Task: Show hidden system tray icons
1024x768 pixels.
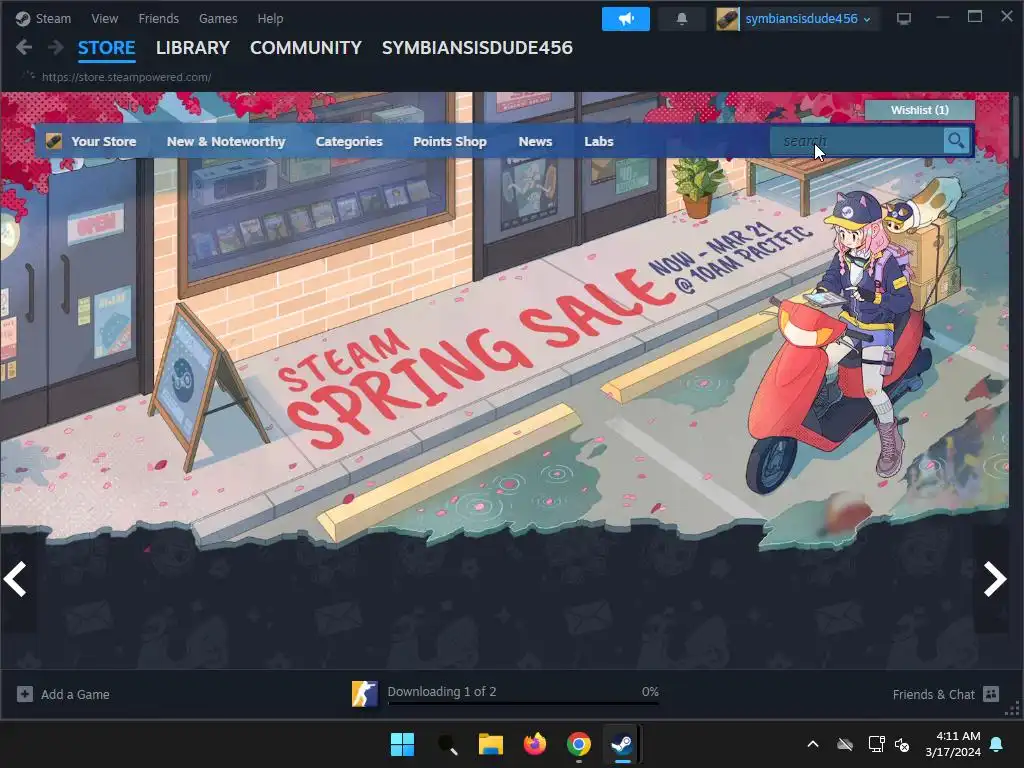Action: [813, 744]
